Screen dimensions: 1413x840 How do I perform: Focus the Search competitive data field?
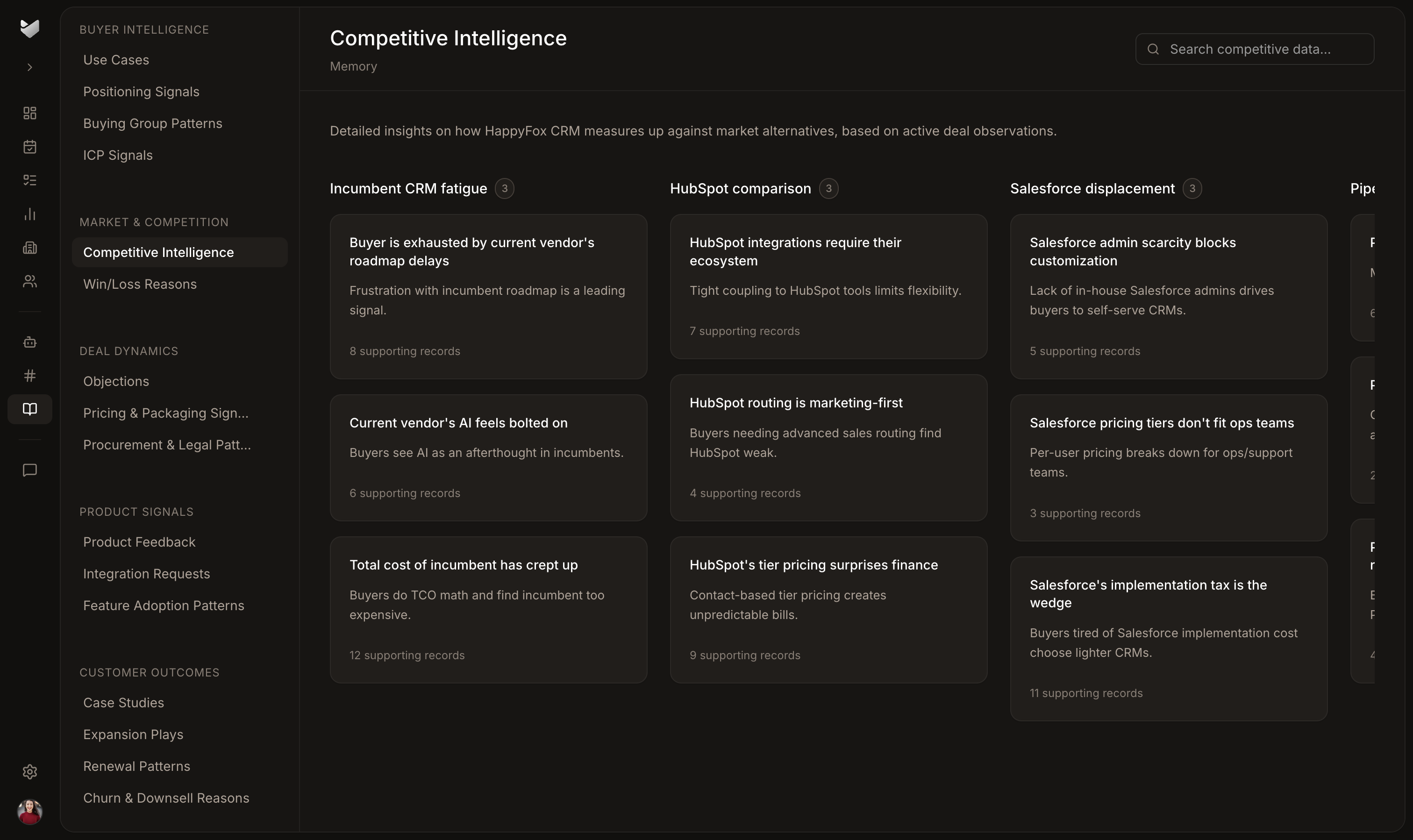point(1255,49)
